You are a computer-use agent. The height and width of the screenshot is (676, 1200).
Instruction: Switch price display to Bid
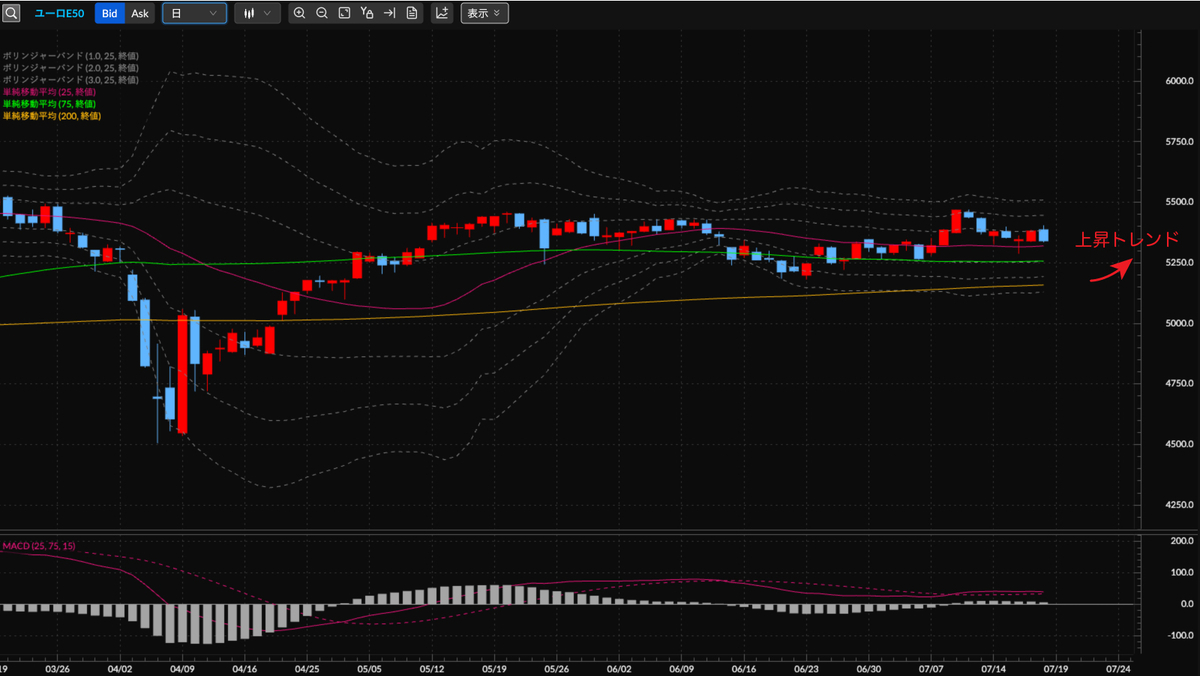[x=109, y=14]
